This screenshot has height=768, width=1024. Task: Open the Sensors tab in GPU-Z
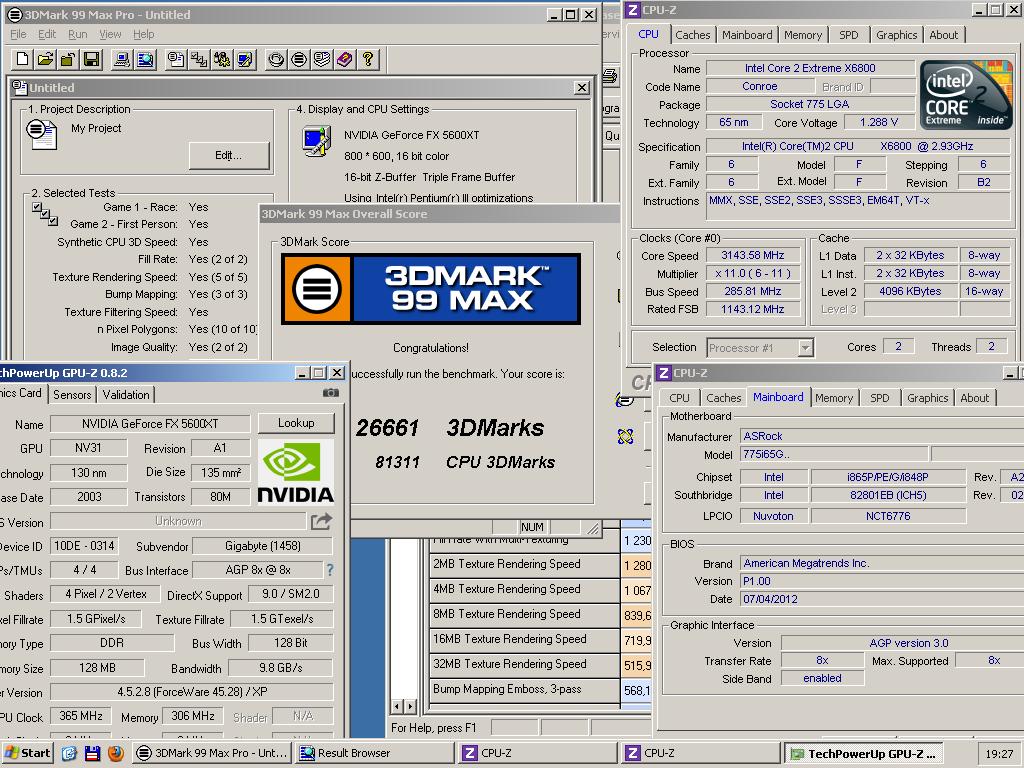pyautogui.click(x=72, y=394)
